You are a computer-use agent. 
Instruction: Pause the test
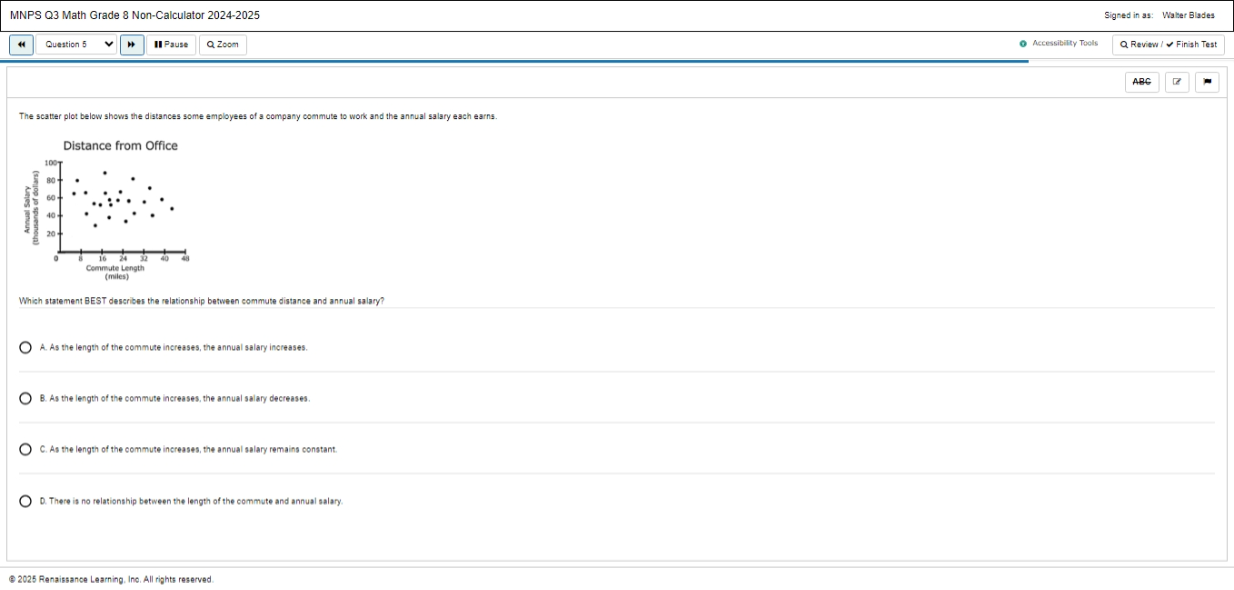[x=171, y=45]
